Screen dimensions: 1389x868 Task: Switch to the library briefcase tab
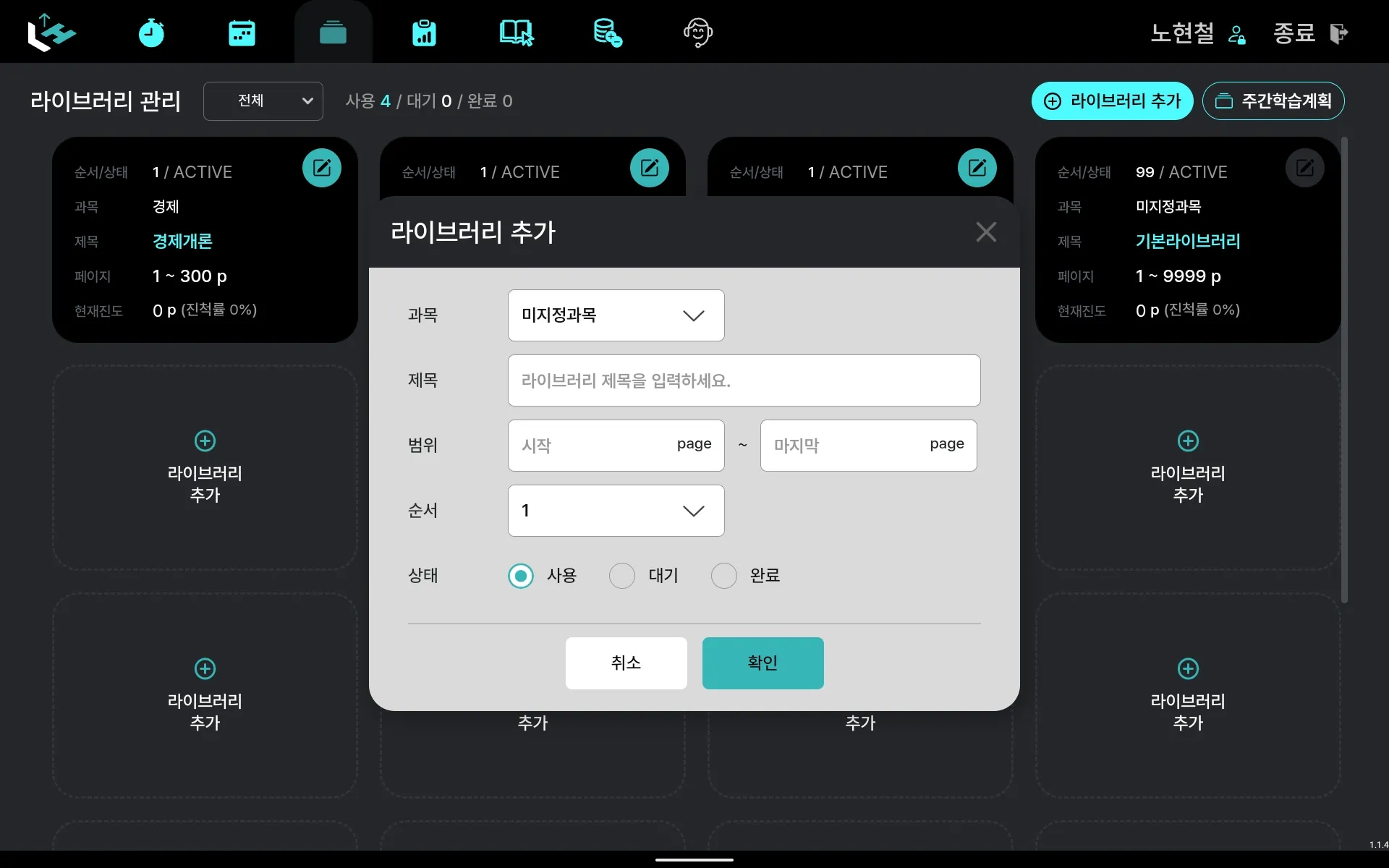pos(333,33)
